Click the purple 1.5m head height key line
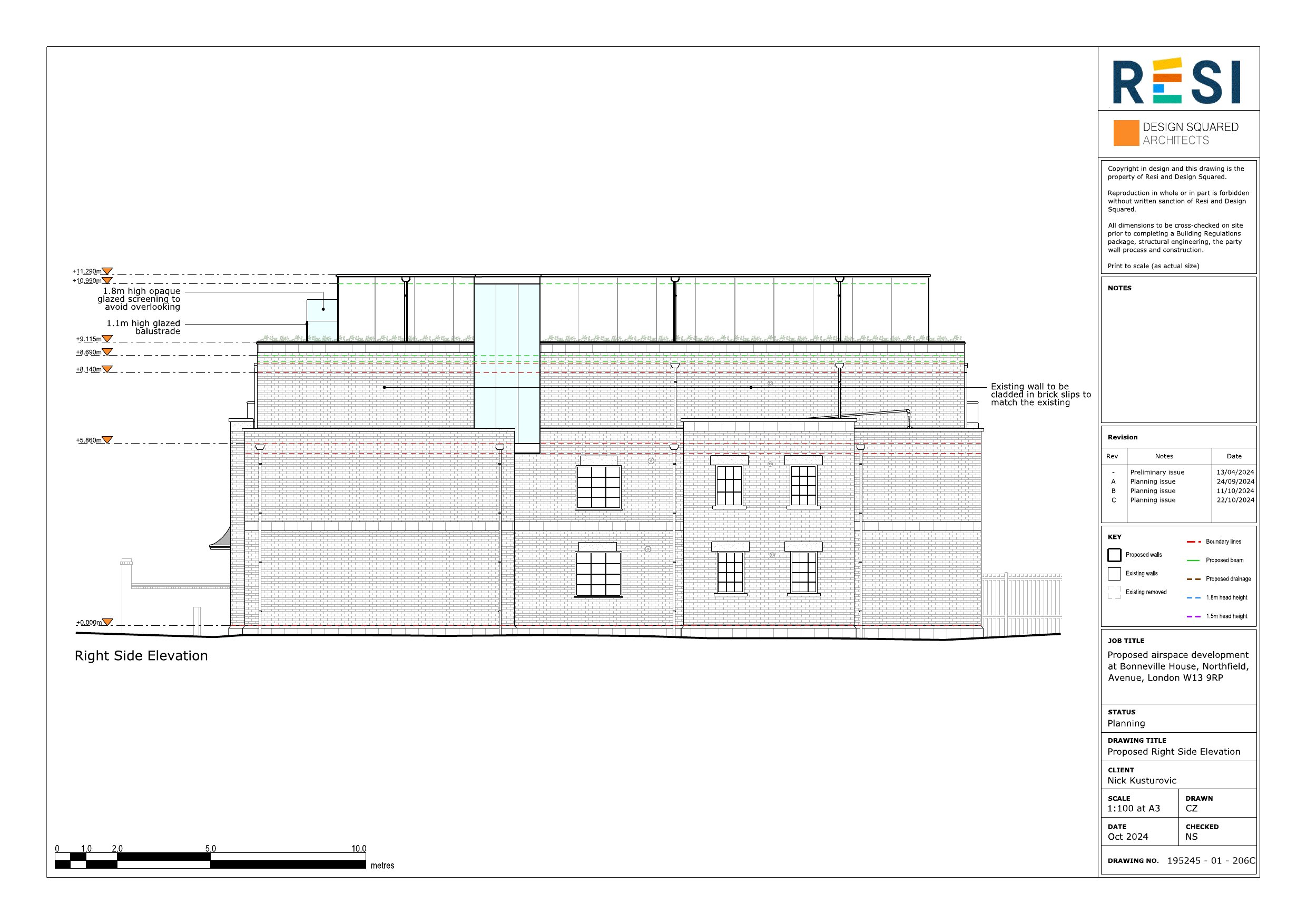The image size is (1307, 924). [1193, 616]
